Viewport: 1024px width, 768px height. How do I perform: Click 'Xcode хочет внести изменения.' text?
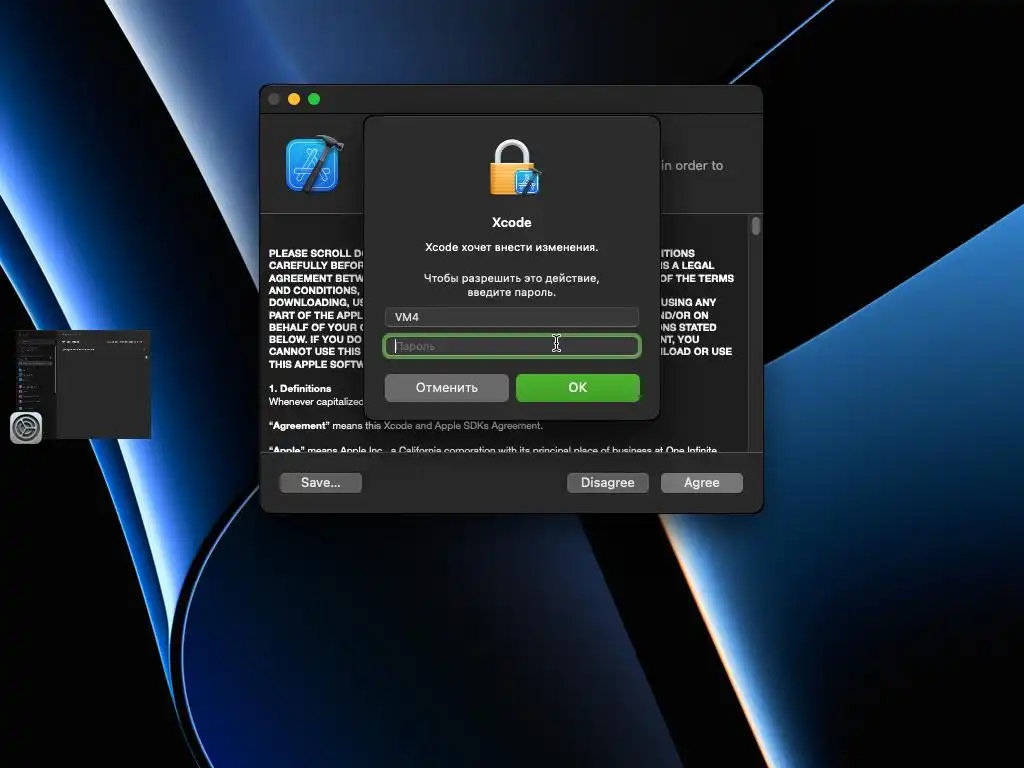511,247
